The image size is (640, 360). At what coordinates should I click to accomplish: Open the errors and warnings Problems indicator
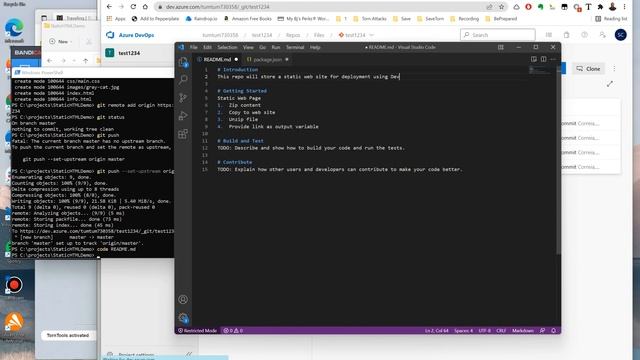(x=233, y=331)
